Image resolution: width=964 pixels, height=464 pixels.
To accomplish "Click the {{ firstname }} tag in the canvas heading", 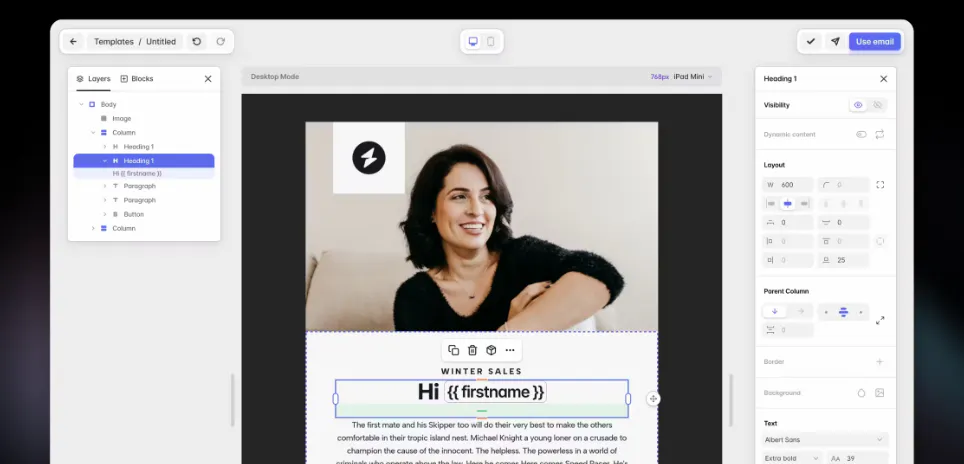I will pyautogui.click(x=496, y=392).
